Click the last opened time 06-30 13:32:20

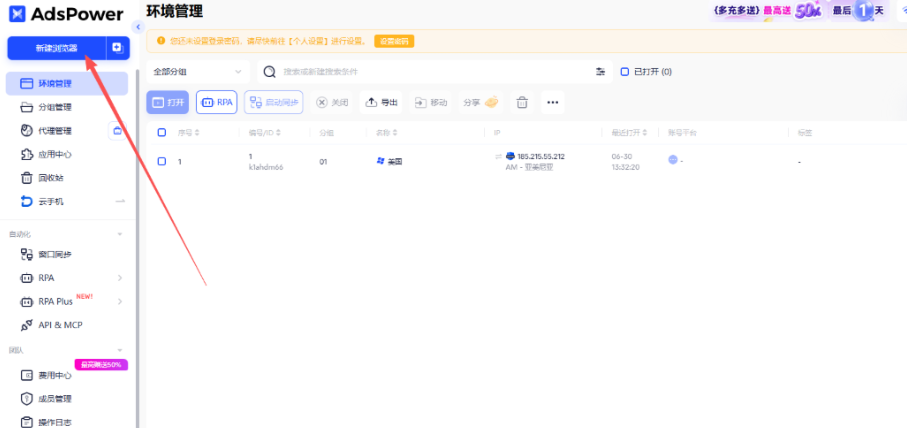click(628, 161)
